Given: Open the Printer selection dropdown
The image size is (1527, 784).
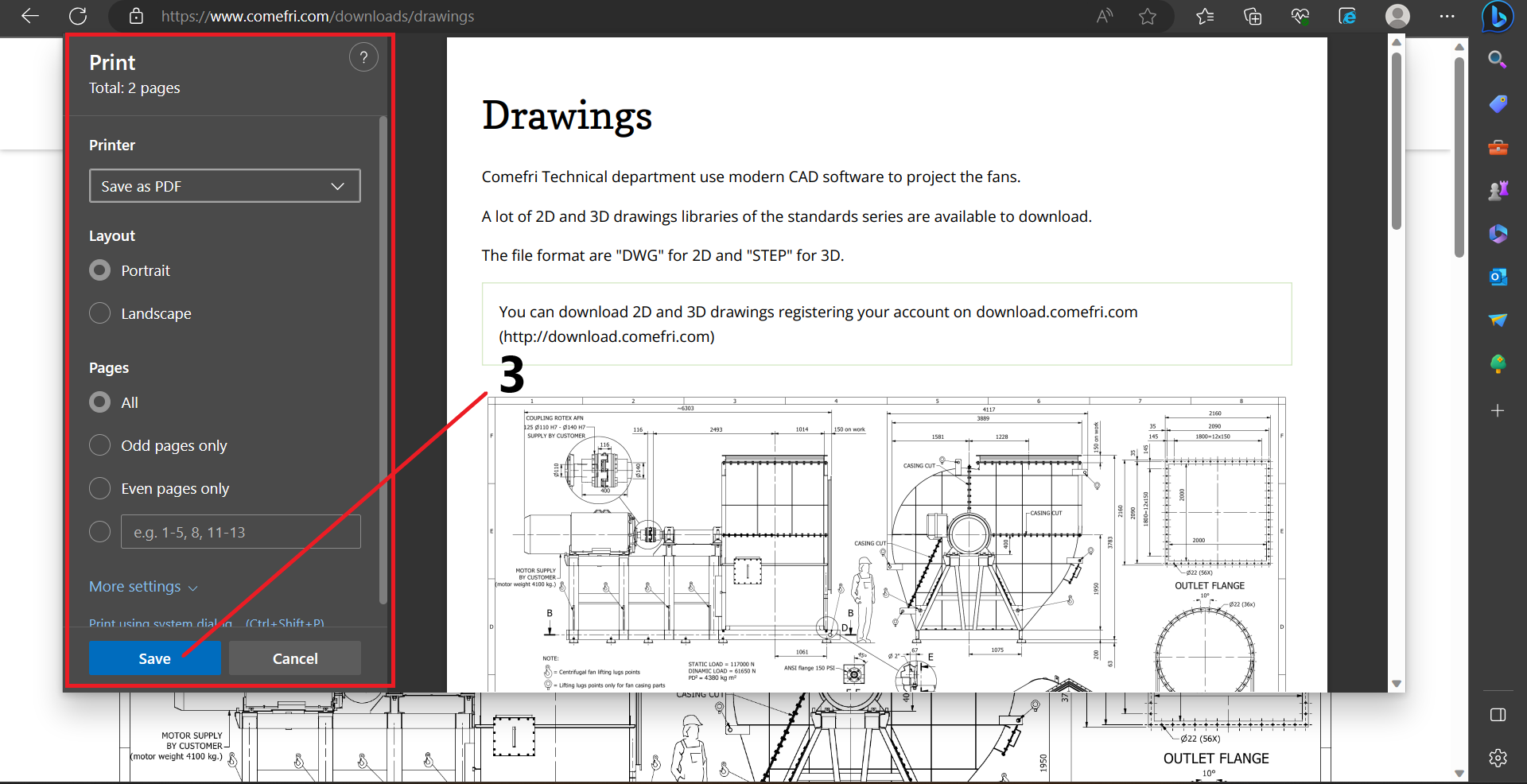Looking at the screenshot, I should 225,185.
